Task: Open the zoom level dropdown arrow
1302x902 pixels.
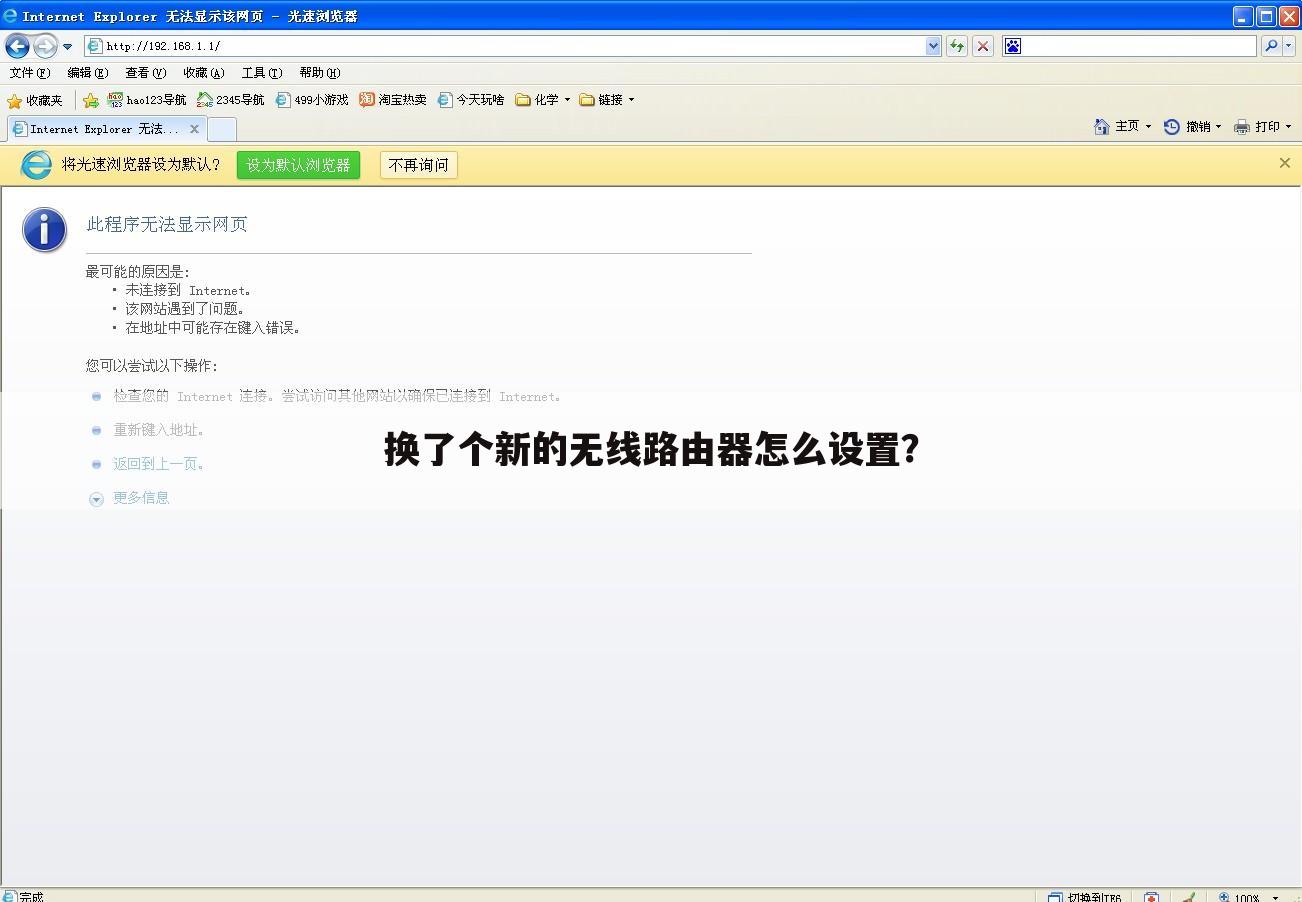Action: pos(1275,898)
